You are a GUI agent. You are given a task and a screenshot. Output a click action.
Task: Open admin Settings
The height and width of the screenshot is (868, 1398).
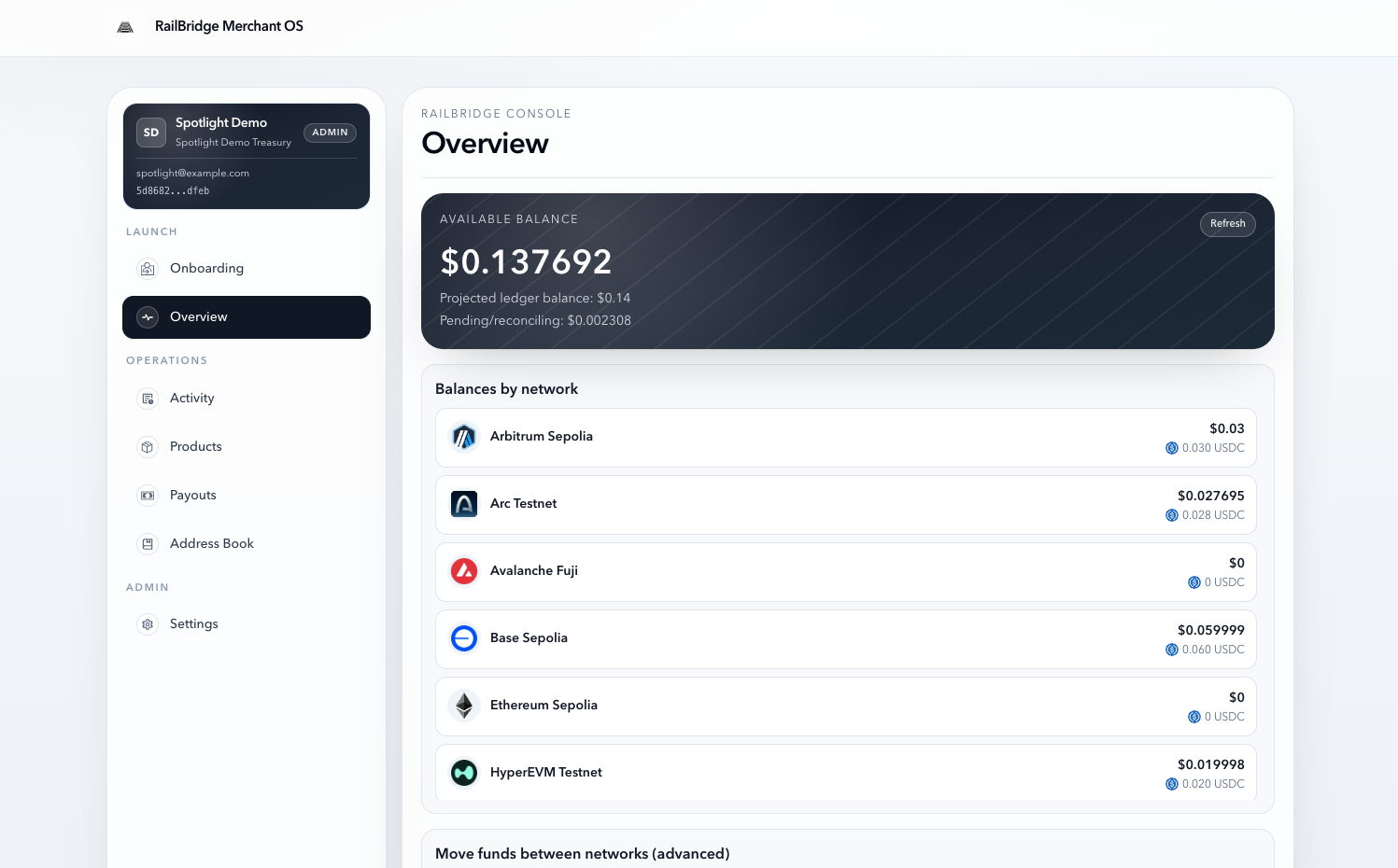247,624
